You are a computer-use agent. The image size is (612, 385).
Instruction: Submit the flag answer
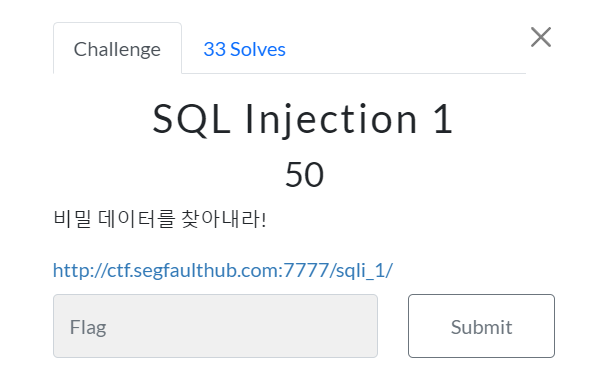tap(481, 326)
